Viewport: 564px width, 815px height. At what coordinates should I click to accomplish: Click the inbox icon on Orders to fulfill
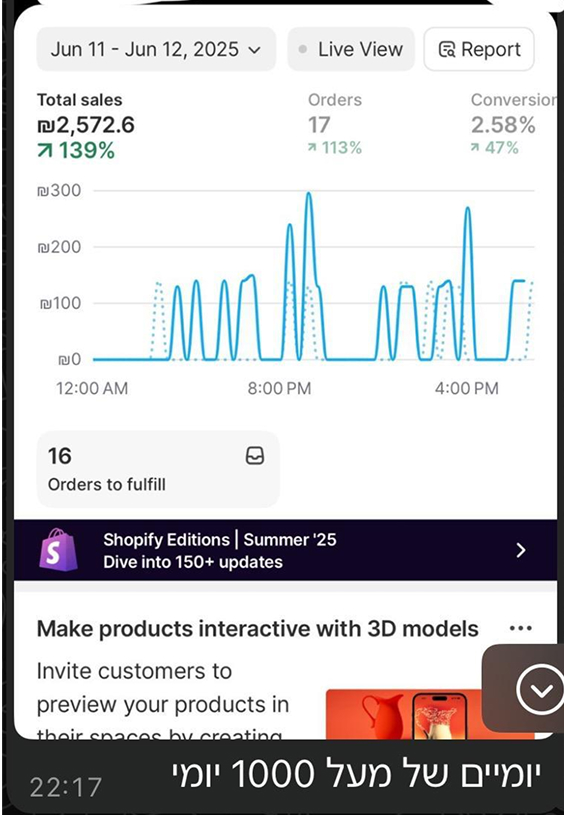click(x=255, y=456)
